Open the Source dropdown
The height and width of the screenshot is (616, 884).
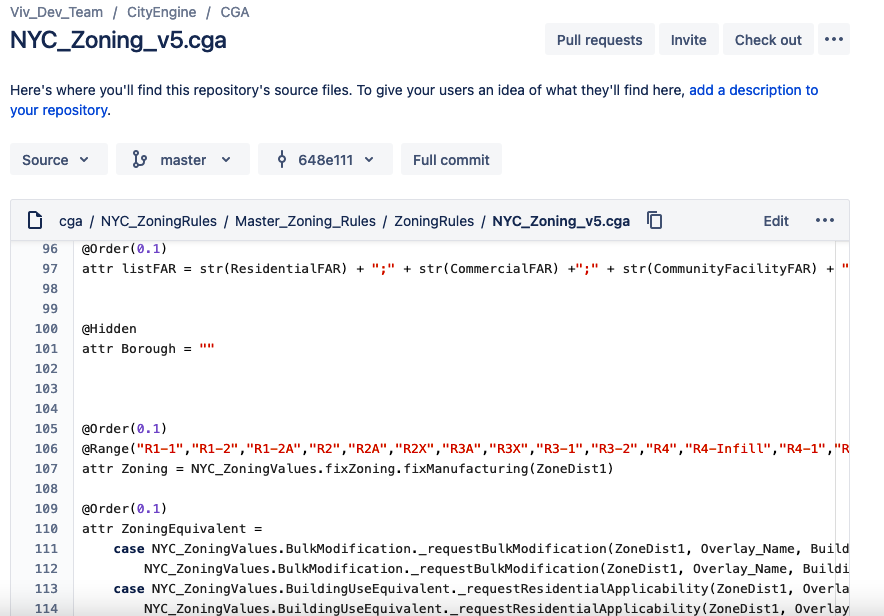tap(59, 159)
